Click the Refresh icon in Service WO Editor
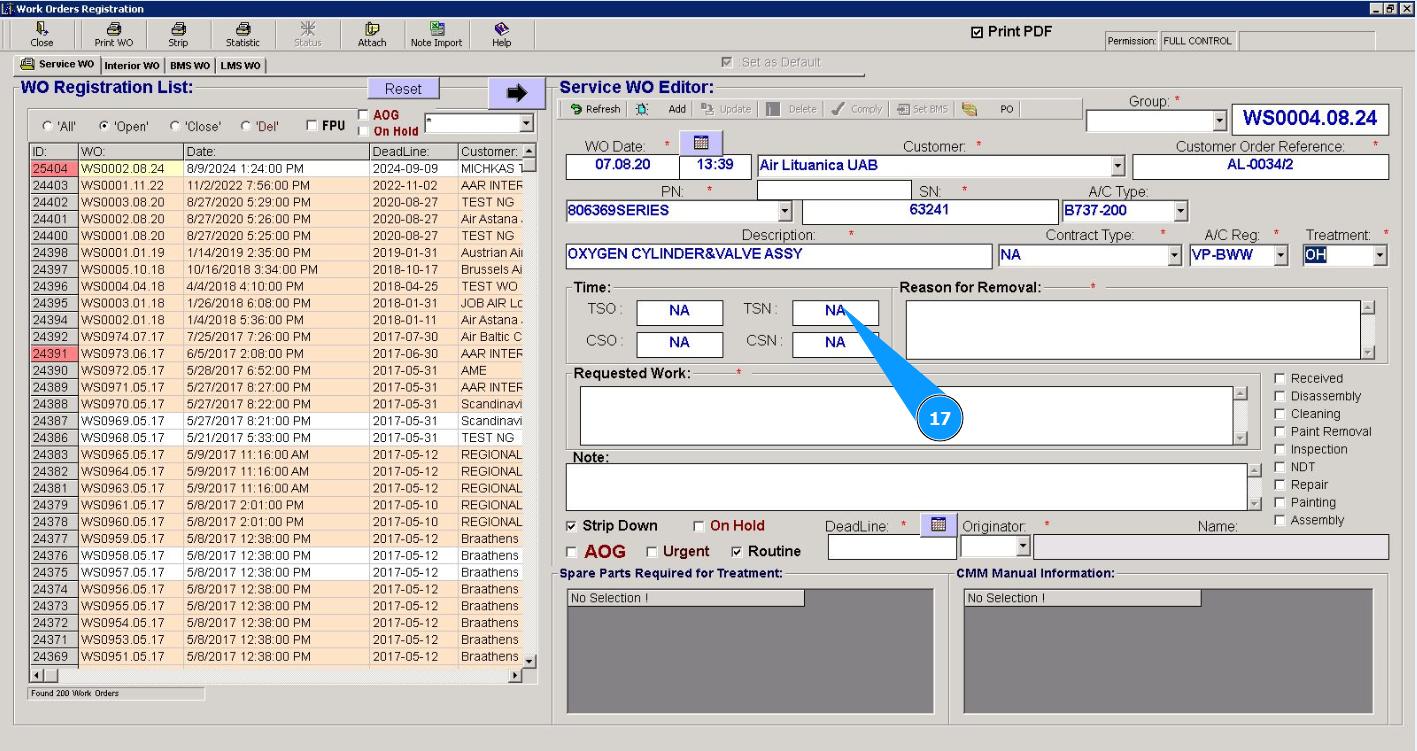This screenshot has height=751, width=1417. (577, 109)
